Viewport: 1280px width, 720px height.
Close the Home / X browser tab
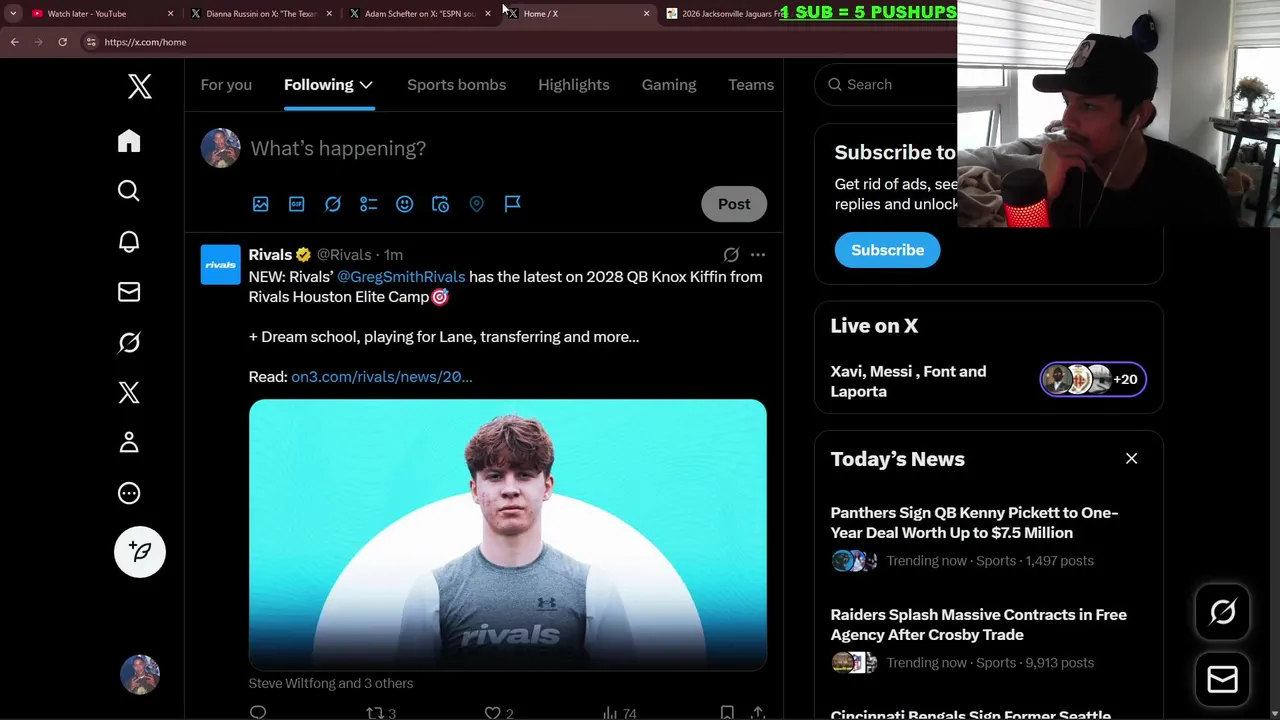[646, 14]
